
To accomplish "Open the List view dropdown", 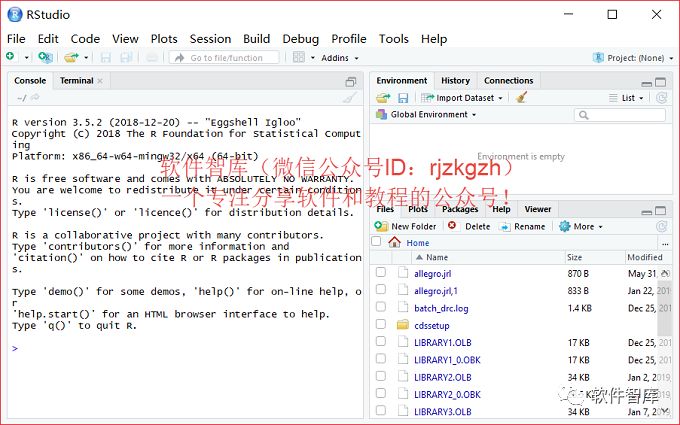I will [x=626, y=98].
